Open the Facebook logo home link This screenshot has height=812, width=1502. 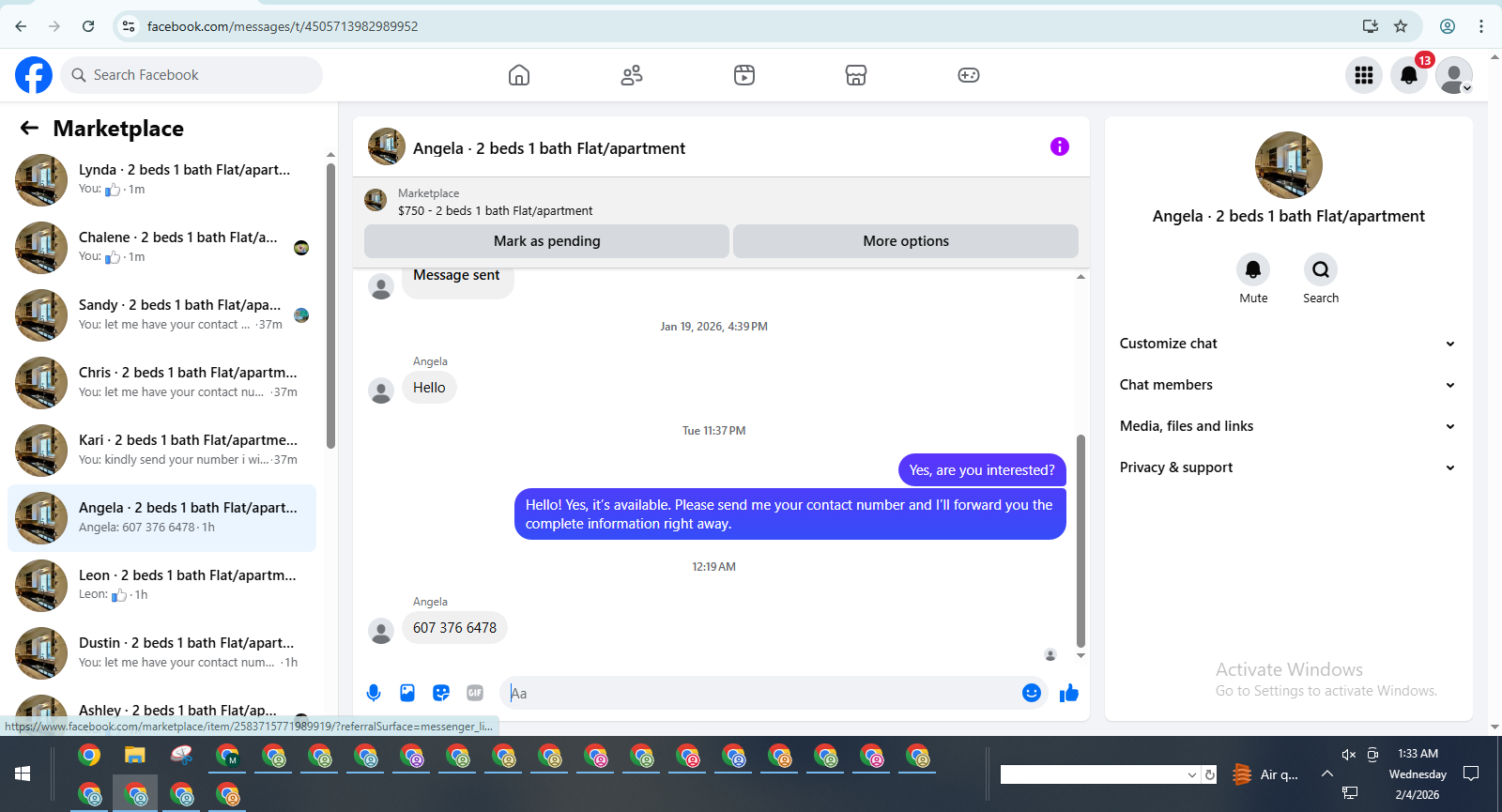click(x=34, y=75)
